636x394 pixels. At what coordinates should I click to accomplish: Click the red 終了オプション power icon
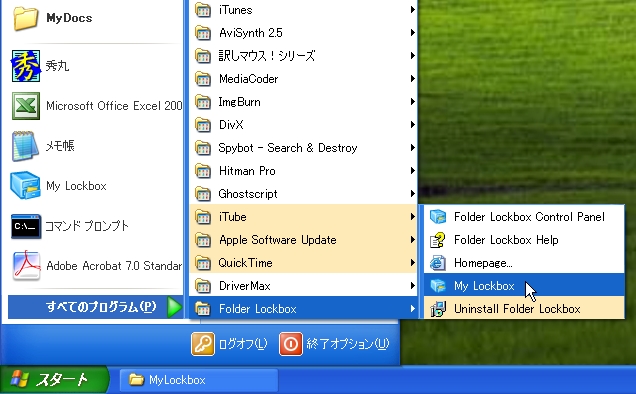pos(290,344)
